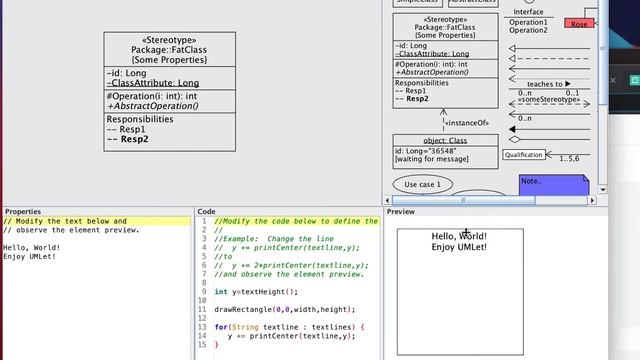Click the palette horizontal scrollbar thumb

[x=463, y=200]
